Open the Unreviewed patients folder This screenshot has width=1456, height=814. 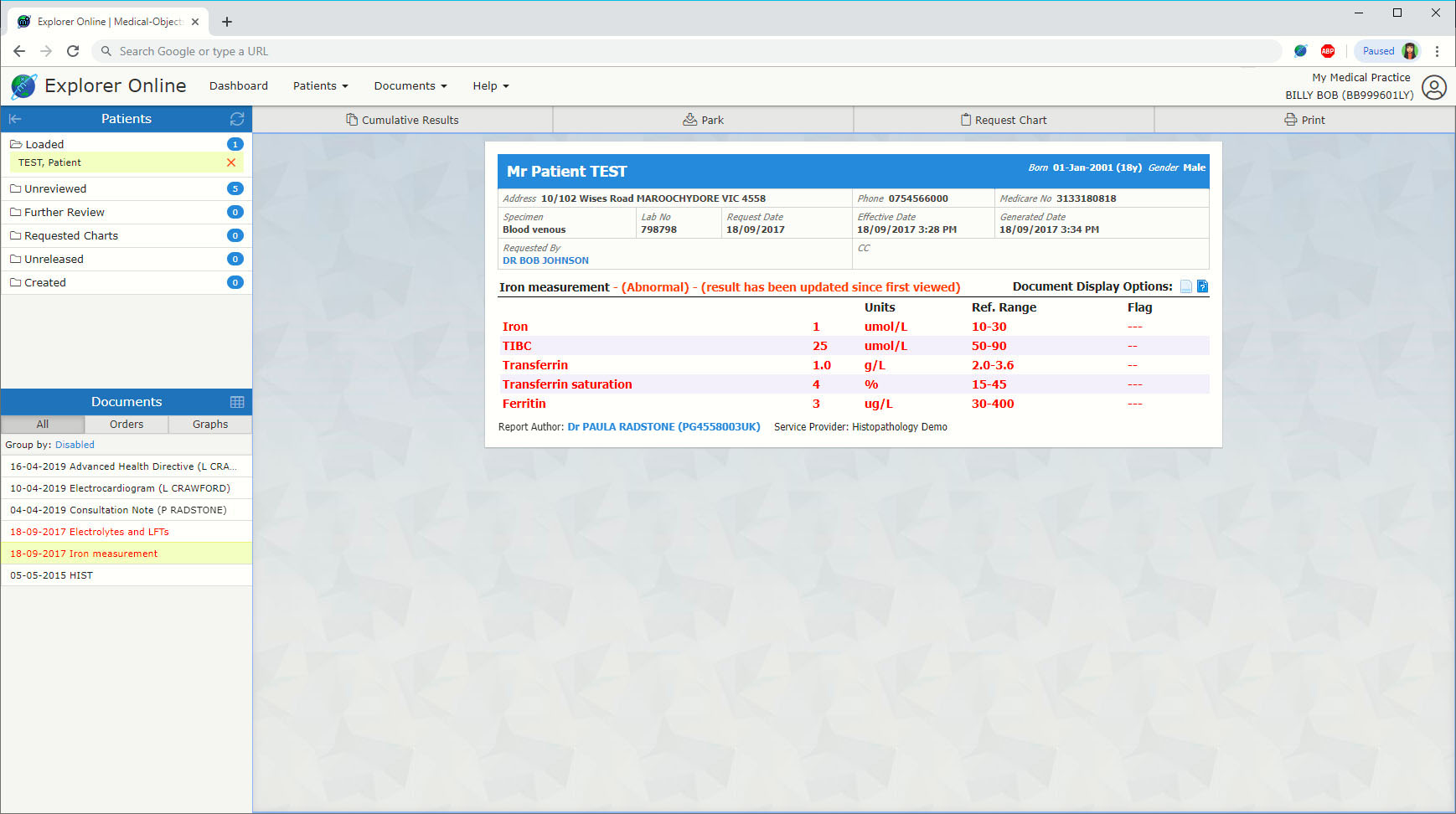click(55, 189)
